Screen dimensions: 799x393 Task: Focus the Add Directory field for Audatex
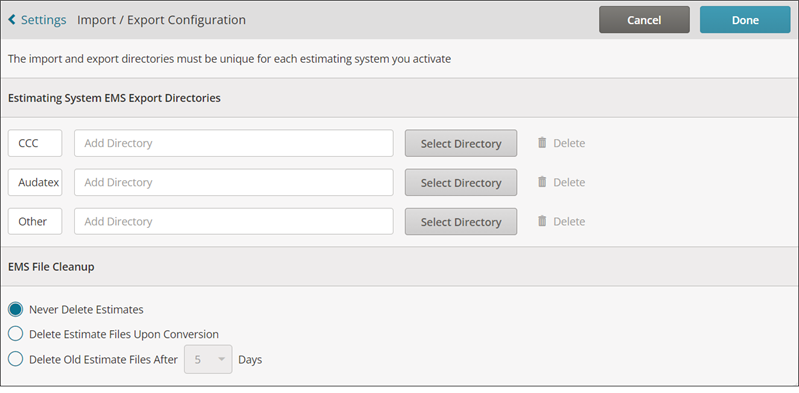click(x=234, y=182)
